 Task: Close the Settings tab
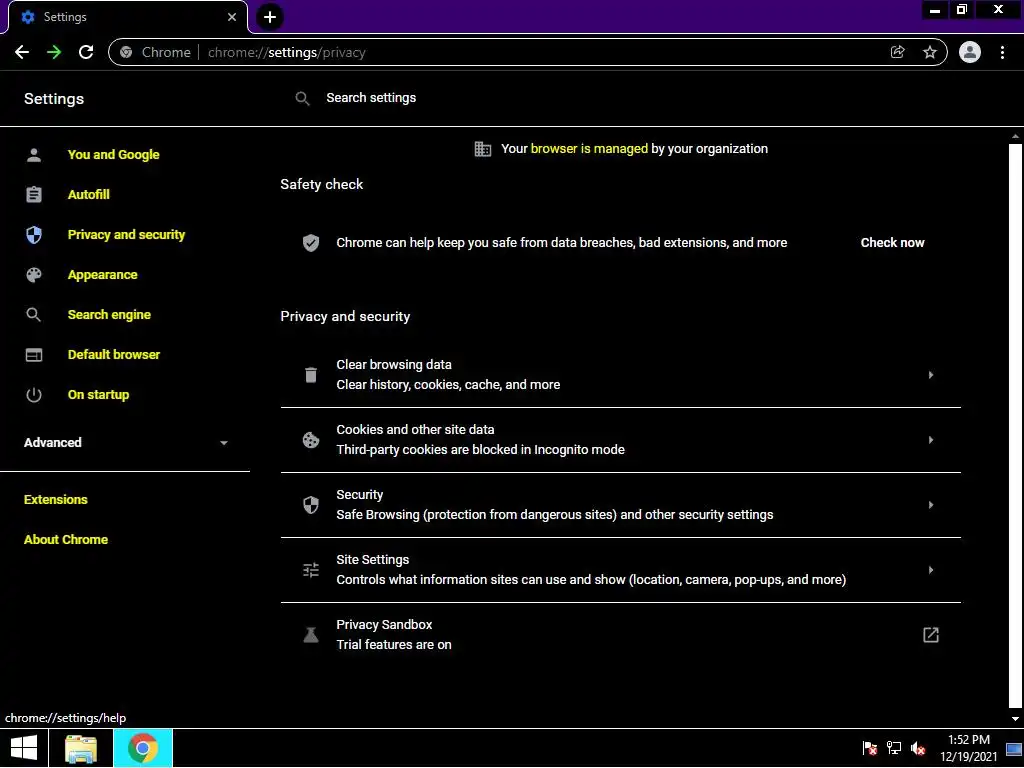click(x=232, y=17)
